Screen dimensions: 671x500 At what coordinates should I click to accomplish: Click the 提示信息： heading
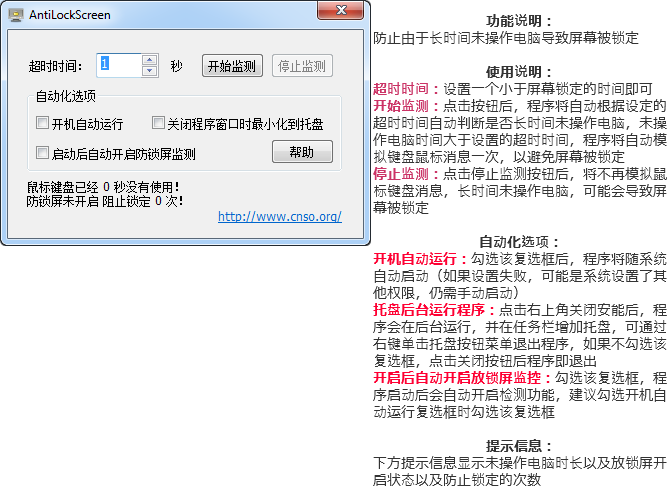click(520, 446)
